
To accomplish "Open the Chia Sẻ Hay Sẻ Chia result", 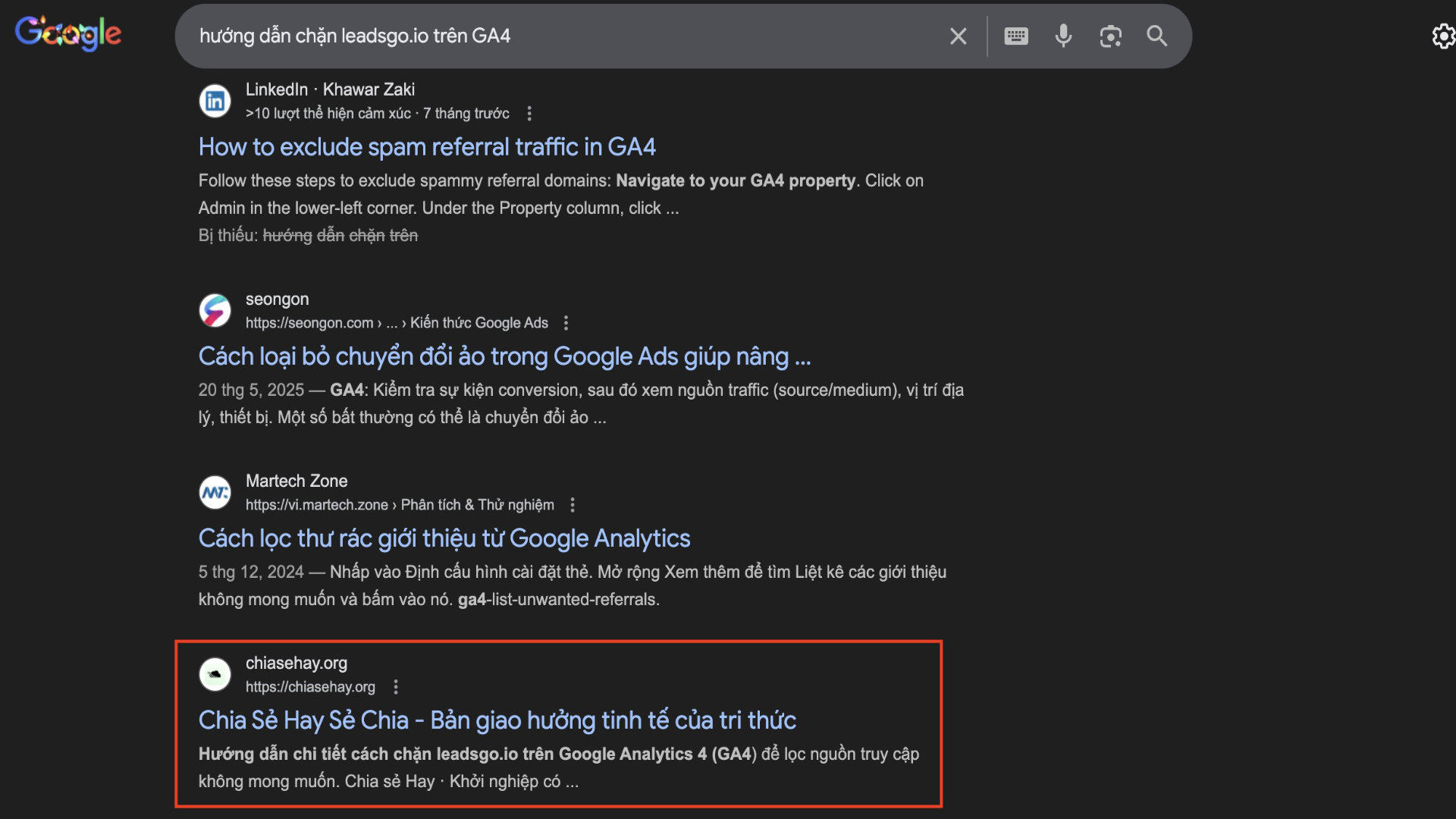I will (497, 720).
